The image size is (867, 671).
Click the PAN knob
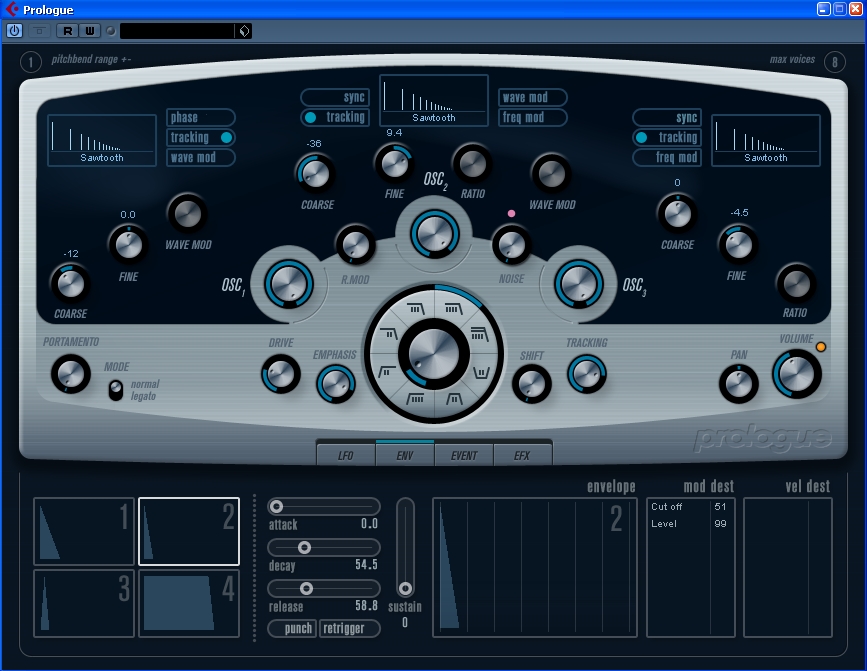click(x=739, y=384)
